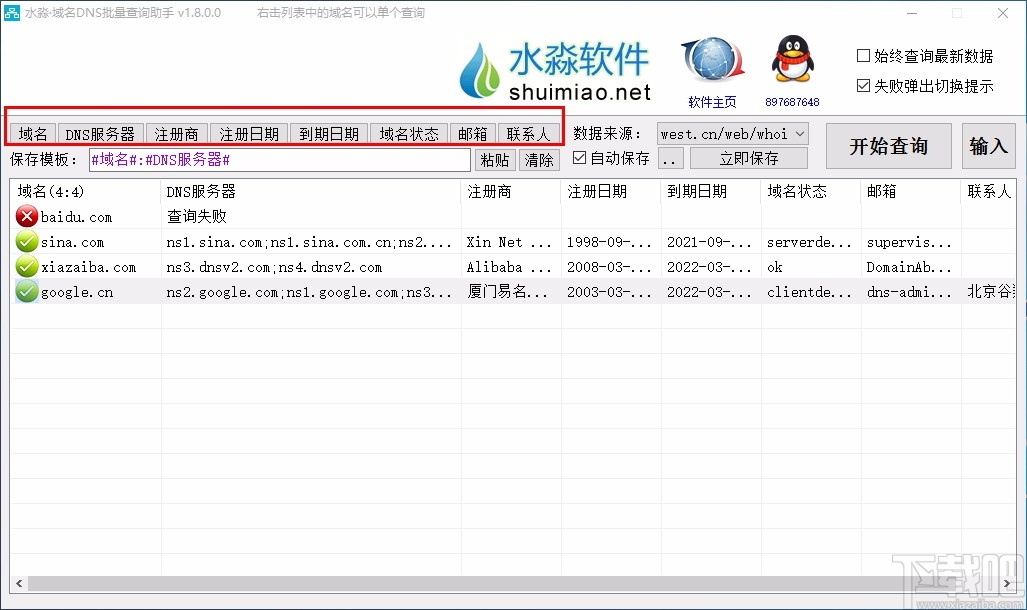1027x610 pixels.
Task: Click the 粘贴 paste button
Action: coord(495,158)
